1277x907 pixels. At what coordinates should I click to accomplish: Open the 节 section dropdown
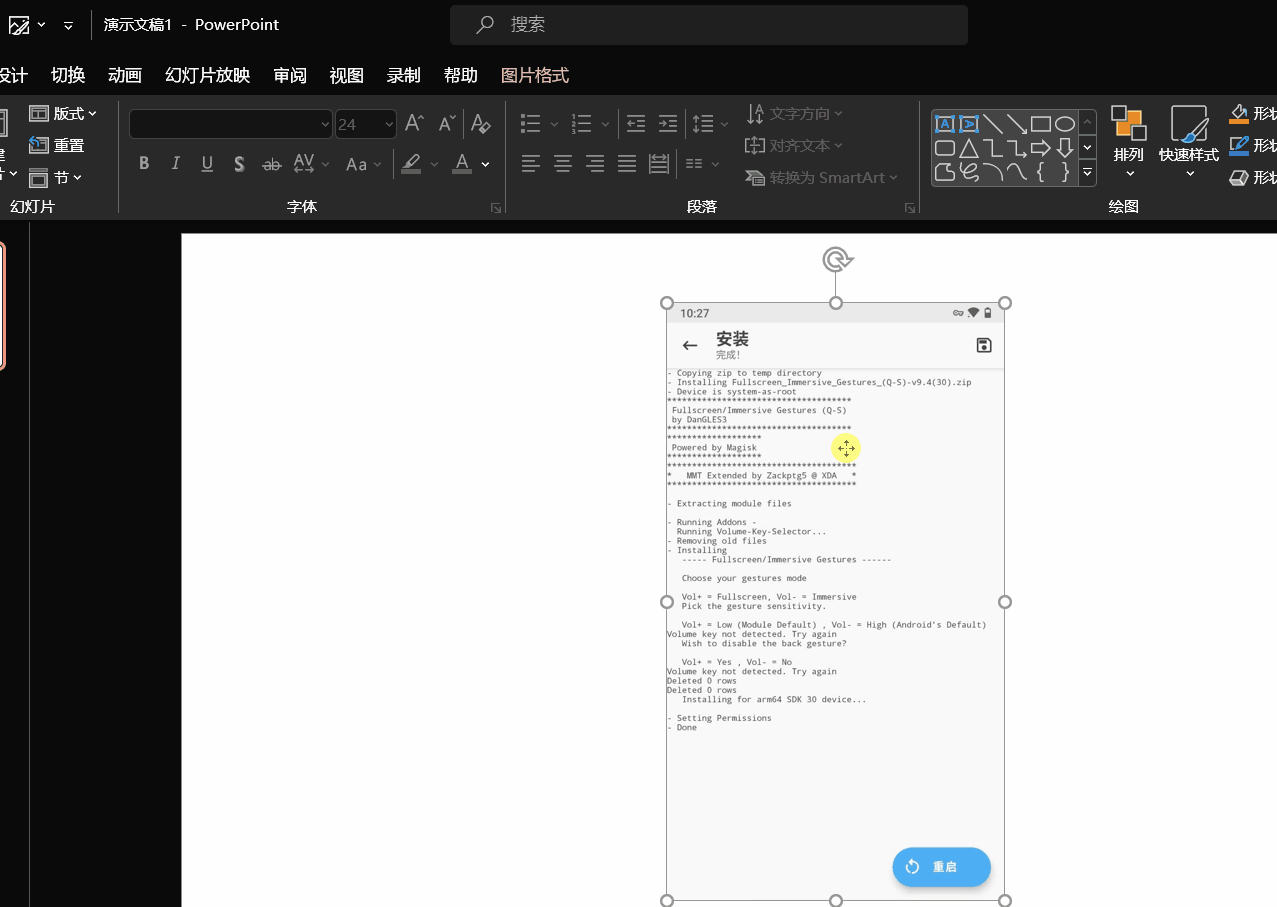[55, 177]
